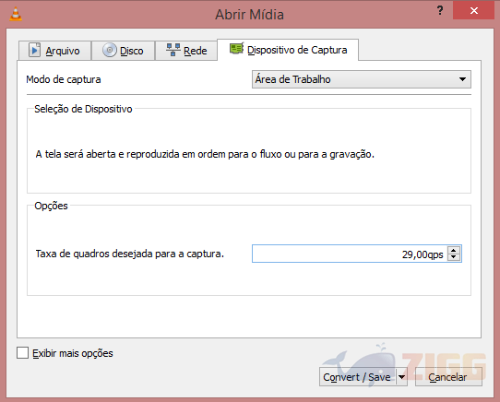This screenshot has height=402, width=500.
Task: Switch to the Disco tab
Action: tap(123, 51)
